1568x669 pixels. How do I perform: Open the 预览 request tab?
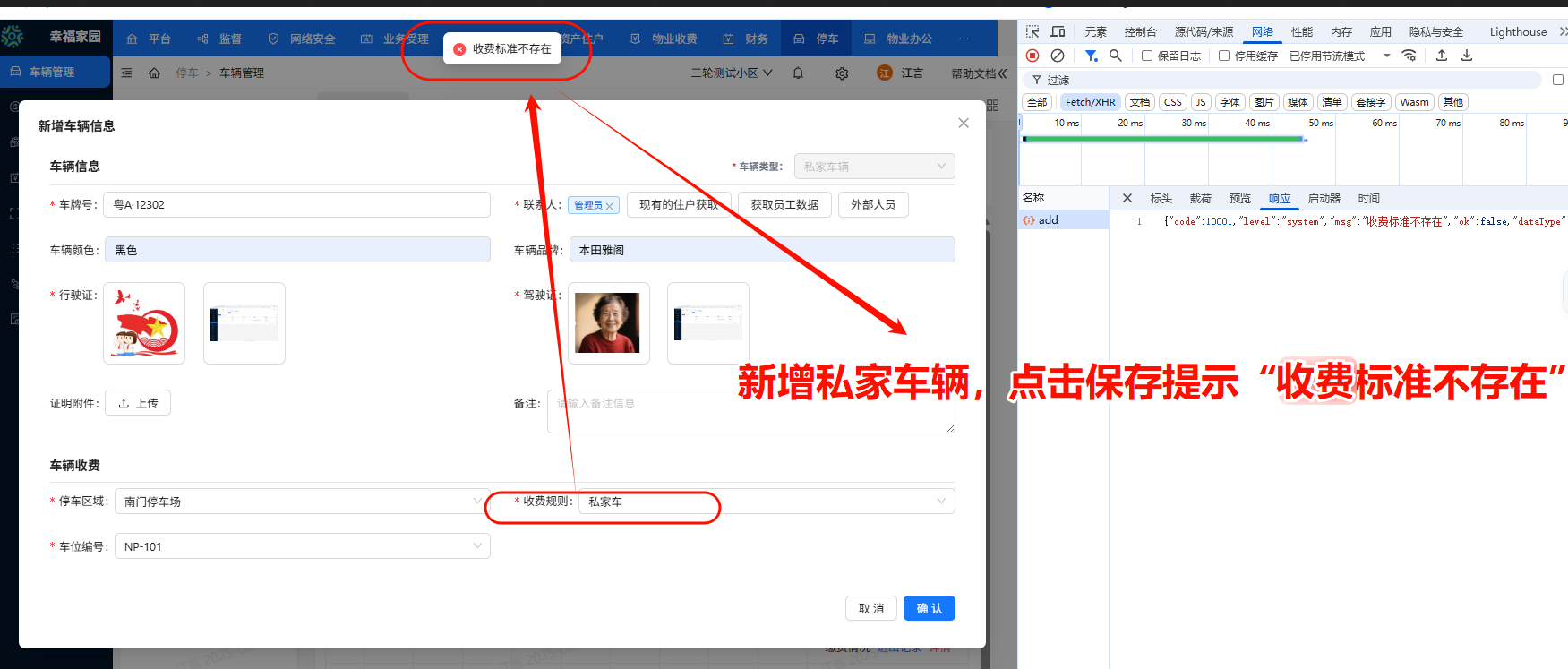coord(1240,198)
